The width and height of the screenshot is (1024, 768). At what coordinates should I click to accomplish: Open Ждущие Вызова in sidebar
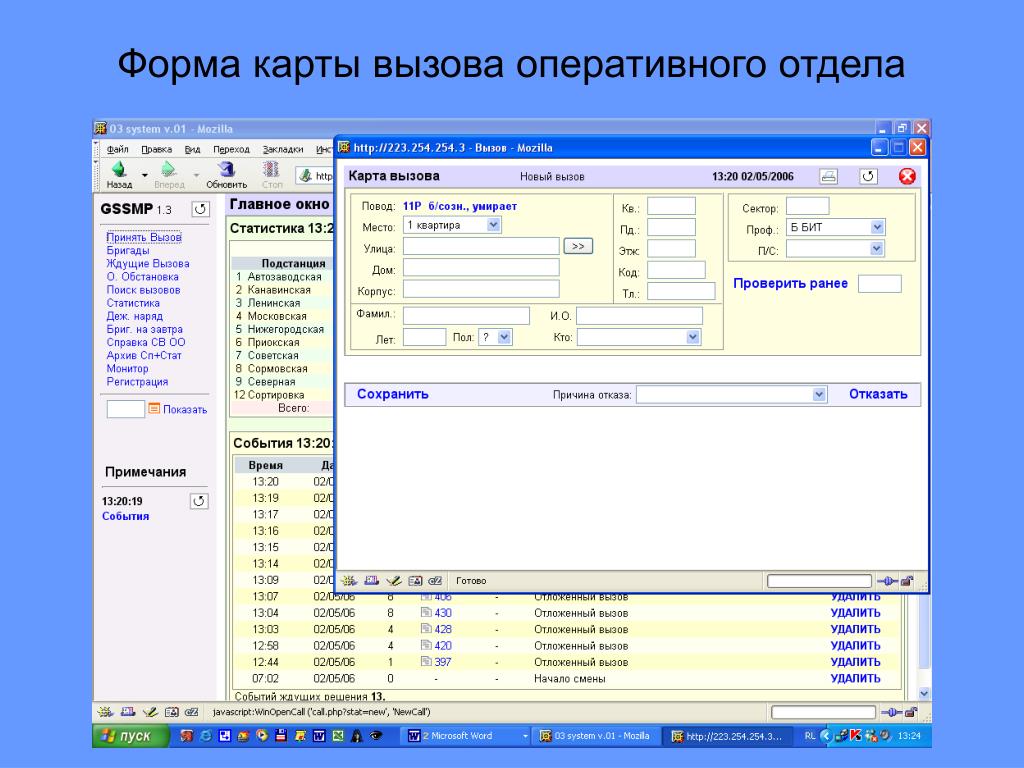[148, 263]
